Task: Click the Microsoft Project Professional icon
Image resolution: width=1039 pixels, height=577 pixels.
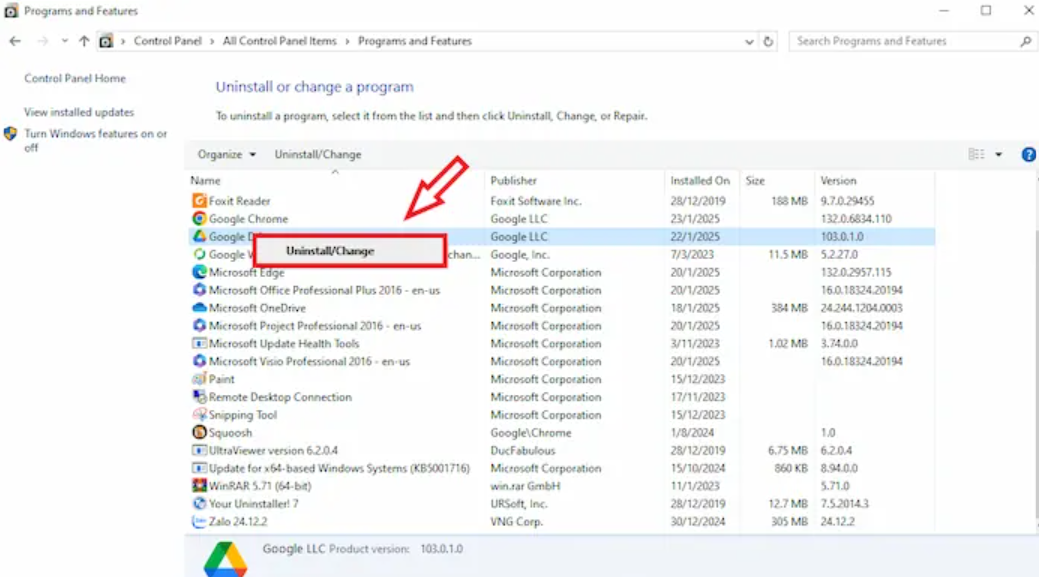Action: pos(199,326)
